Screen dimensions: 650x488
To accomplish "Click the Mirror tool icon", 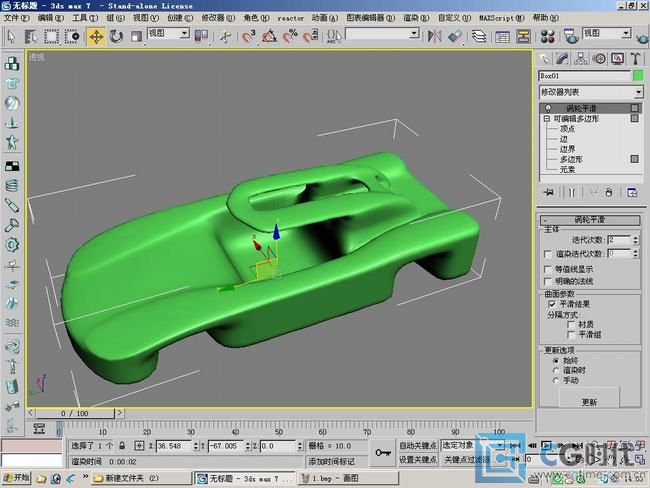I will pyautogui.click(x=434, y=36).
